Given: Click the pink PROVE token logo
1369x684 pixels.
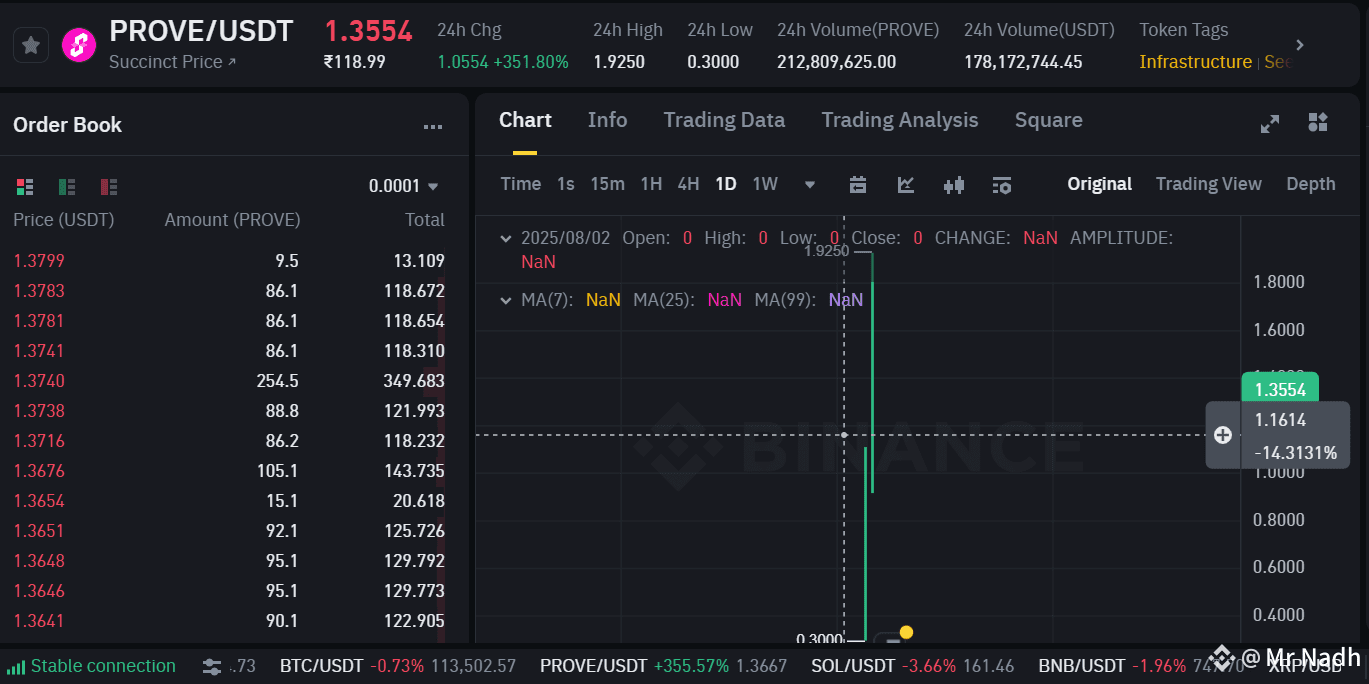Looking at the screenshot, I should pos(79,45).
